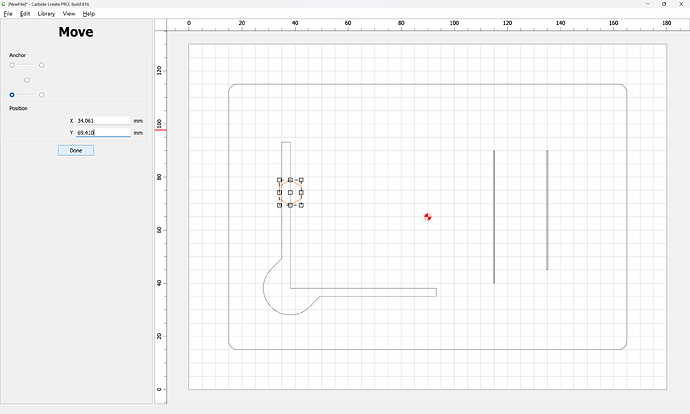Click the Y position input field
690x414 pixels.
pos(103,132)
